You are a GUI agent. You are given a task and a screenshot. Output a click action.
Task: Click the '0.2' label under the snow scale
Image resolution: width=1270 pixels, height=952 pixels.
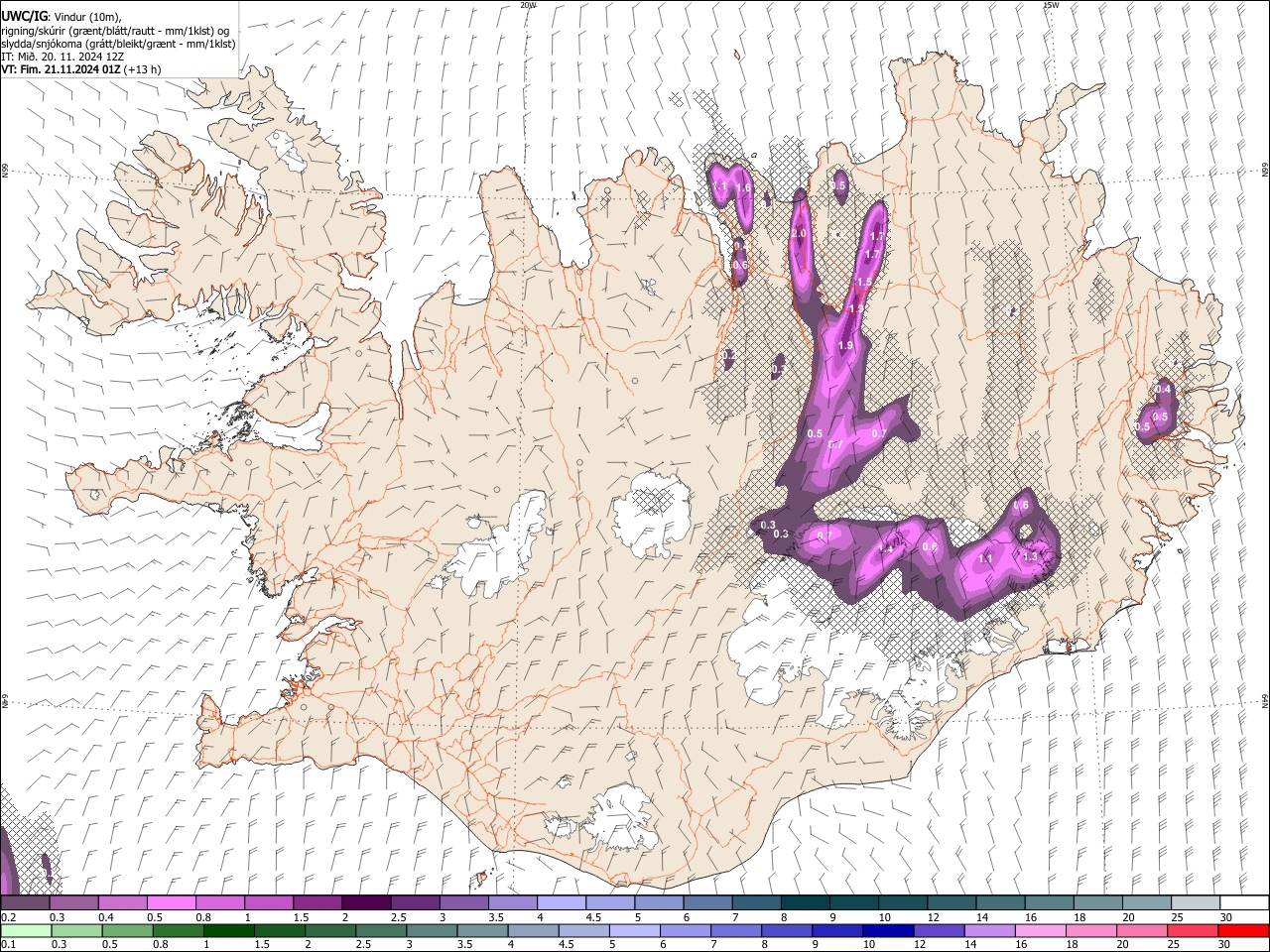9,917
